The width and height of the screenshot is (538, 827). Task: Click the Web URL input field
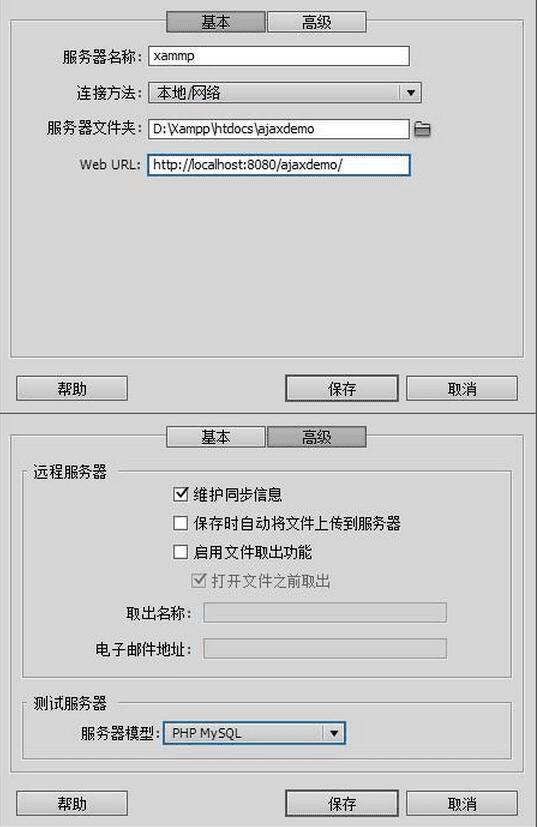(278, 165)
